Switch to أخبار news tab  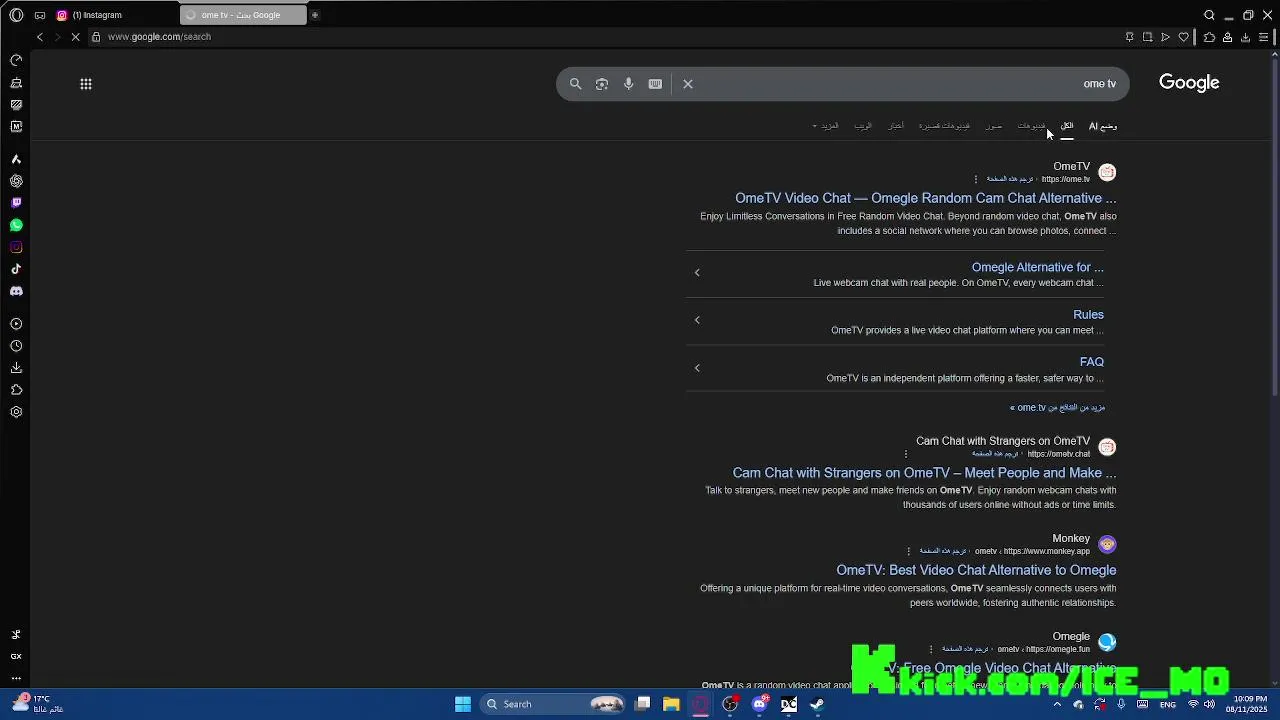point(896,126)
